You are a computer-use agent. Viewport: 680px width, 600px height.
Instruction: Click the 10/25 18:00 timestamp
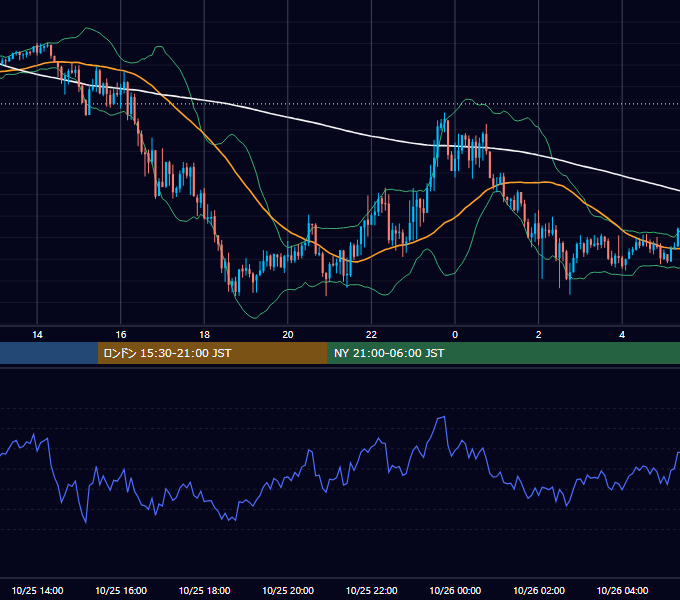pyautogui.click(x=204, y=590)
